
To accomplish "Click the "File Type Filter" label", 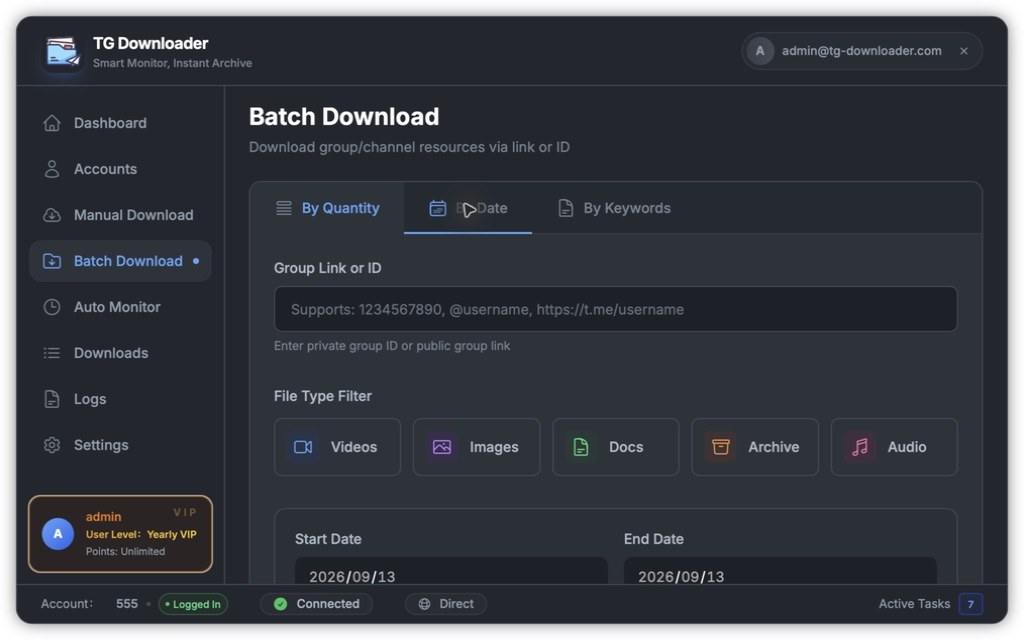I will point(323,396).
